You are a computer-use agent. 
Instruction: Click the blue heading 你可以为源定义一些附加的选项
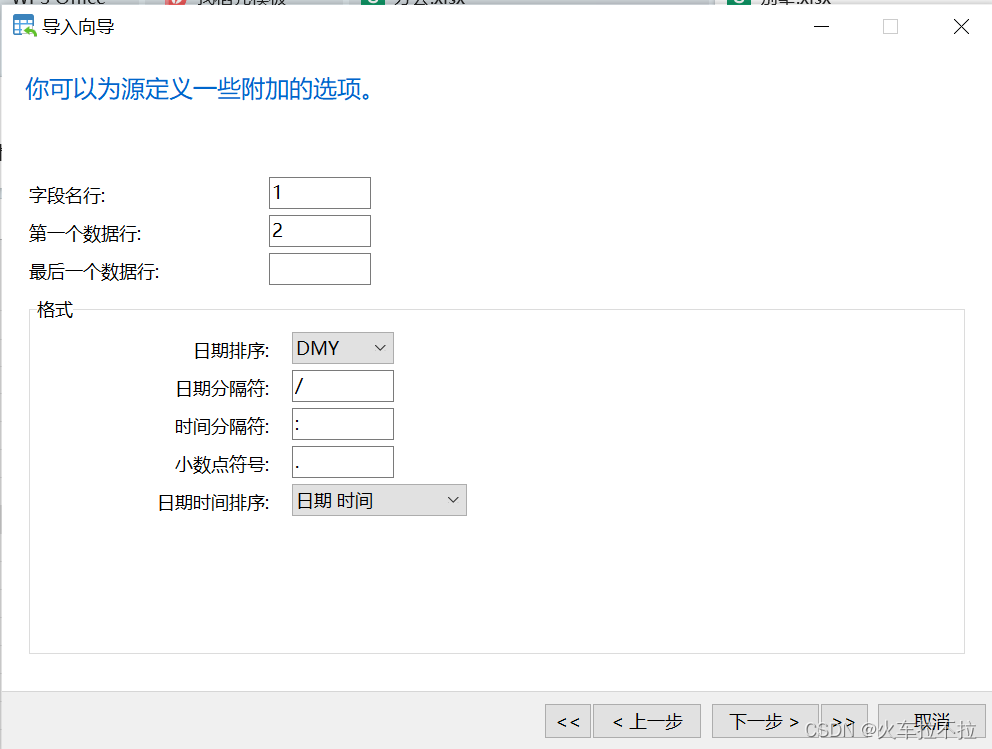click(x=198, y=89)
